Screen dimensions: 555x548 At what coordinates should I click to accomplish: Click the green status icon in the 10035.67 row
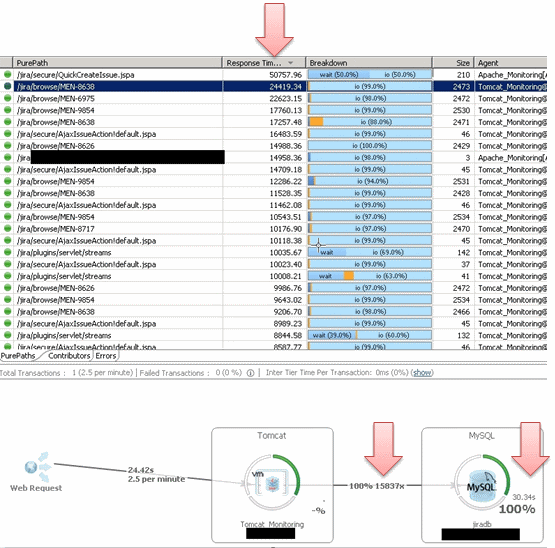point(7,252)
